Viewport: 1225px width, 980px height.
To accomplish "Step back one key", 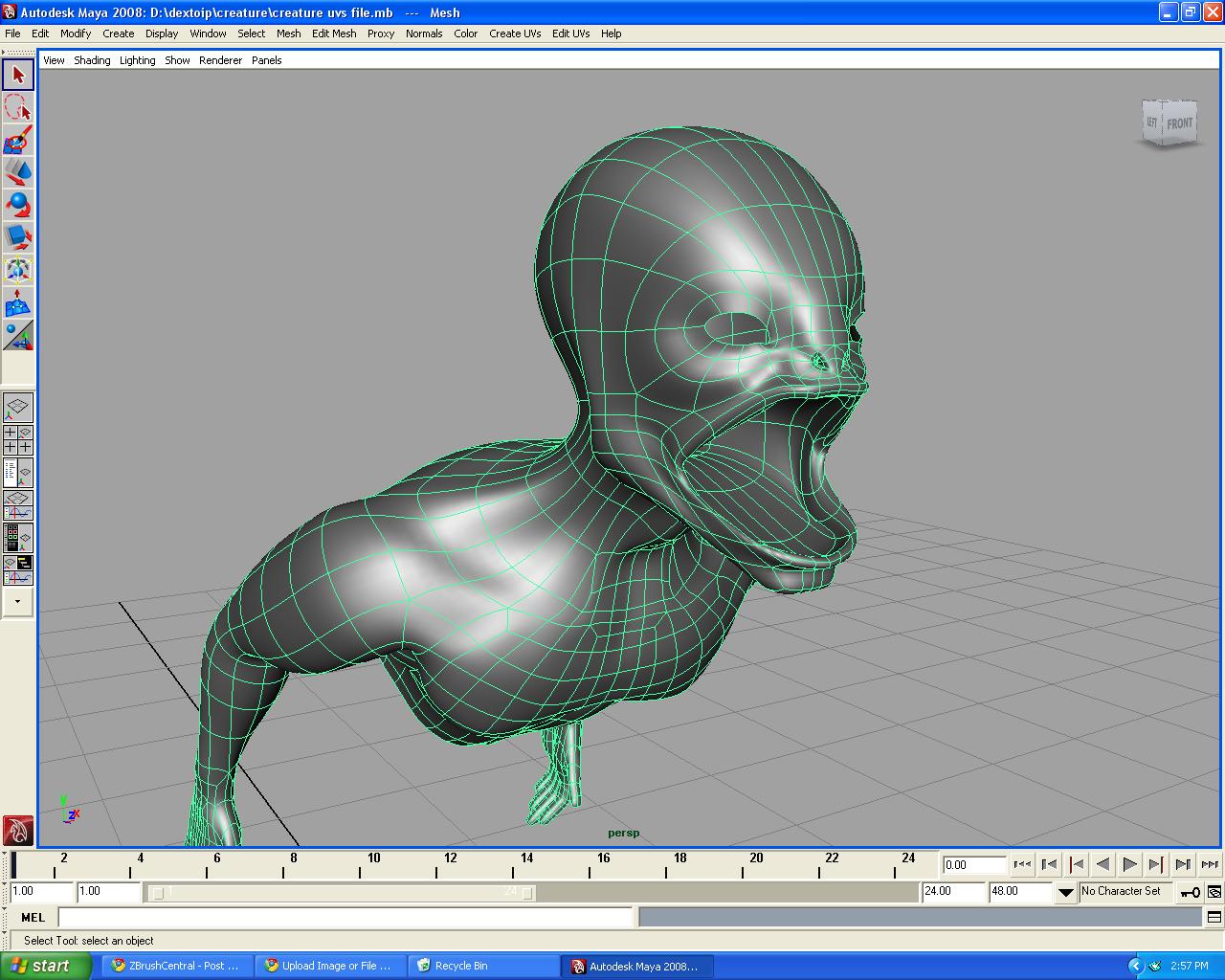I will (x=1076, y=864).
